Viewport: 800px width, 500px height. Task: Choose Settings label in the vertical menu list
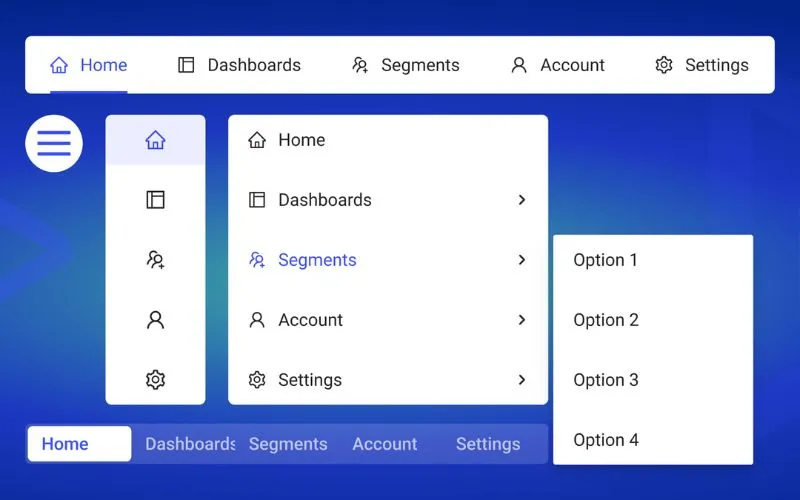(310, 380)
